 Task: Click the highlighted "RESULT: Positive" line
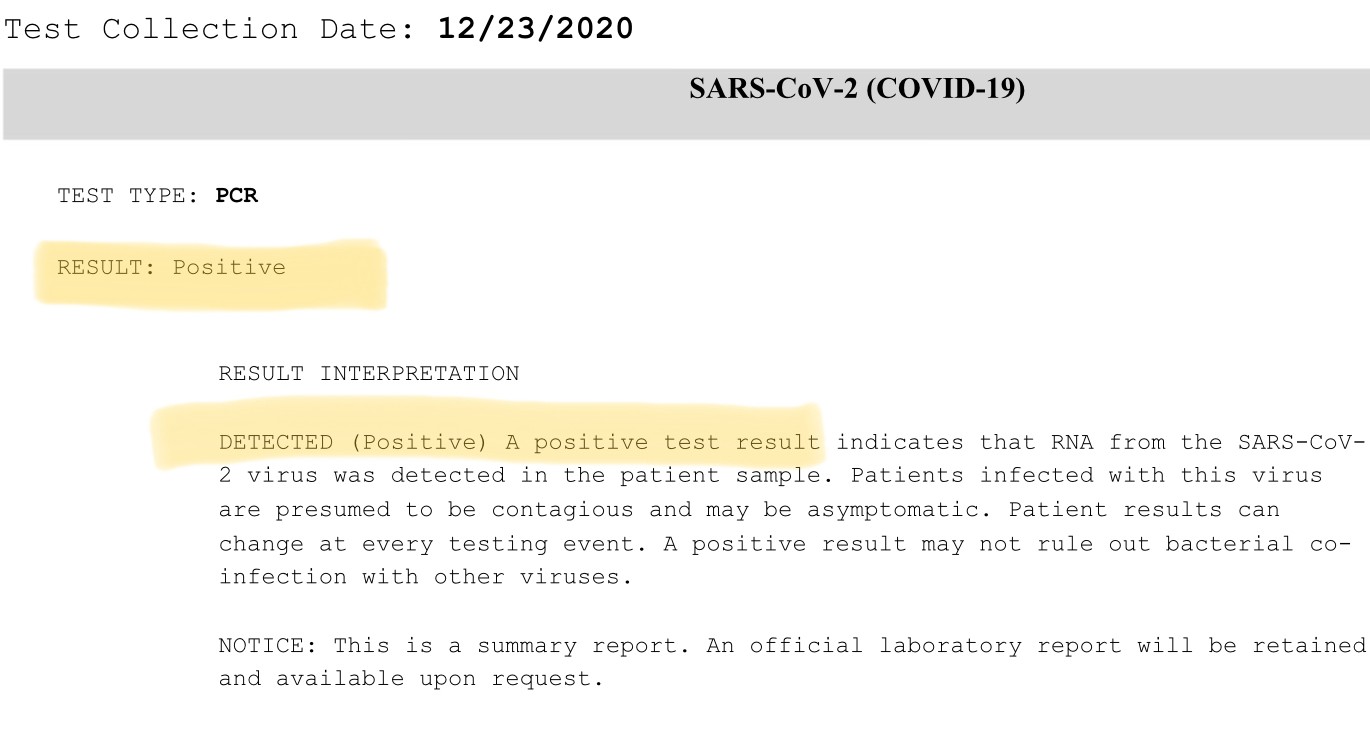(x=171, y=268)
